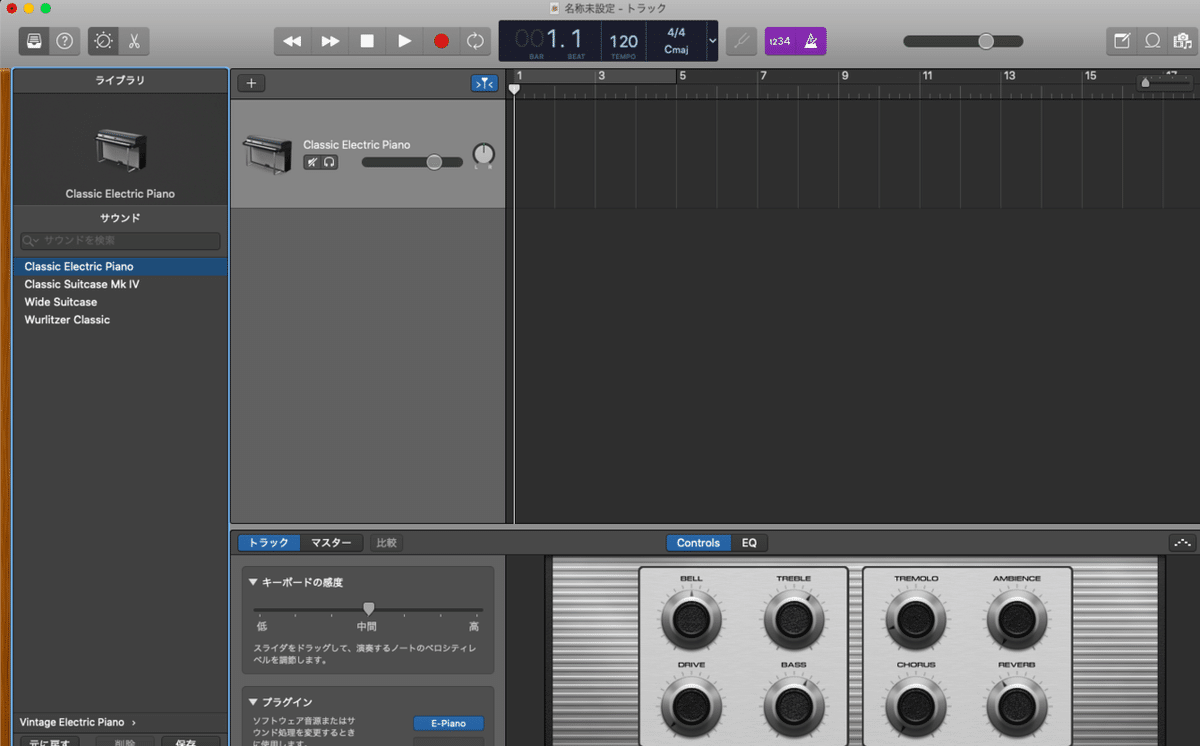Collapse the Keyboard Sensitivity section
Image resolution: width=1200 pixels, height=746 pixels.
click(x=254, y=582)
